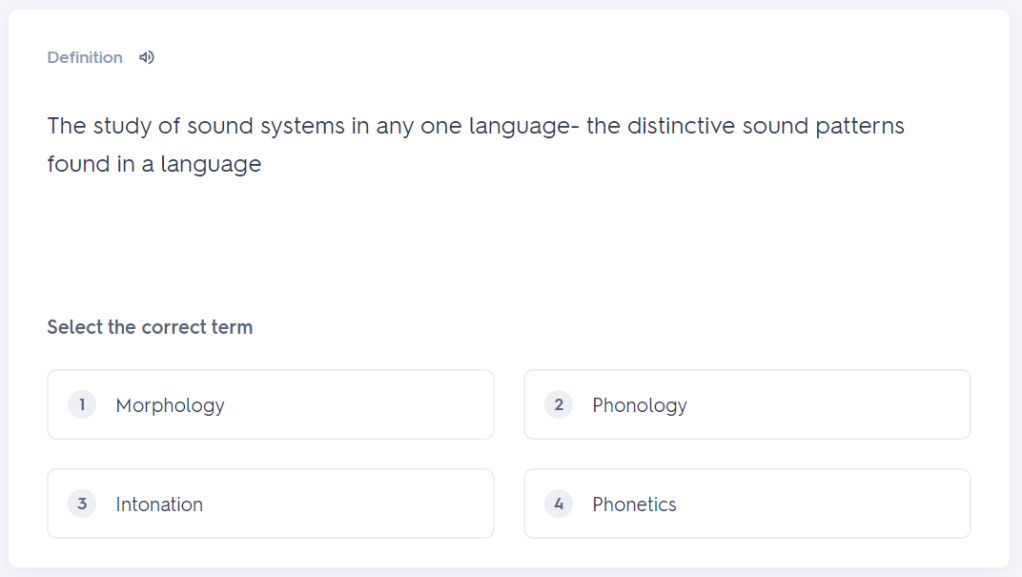
Task: Click the word "distinctive" in the definition
Action: pyautogui.click(x=684, y=127)
